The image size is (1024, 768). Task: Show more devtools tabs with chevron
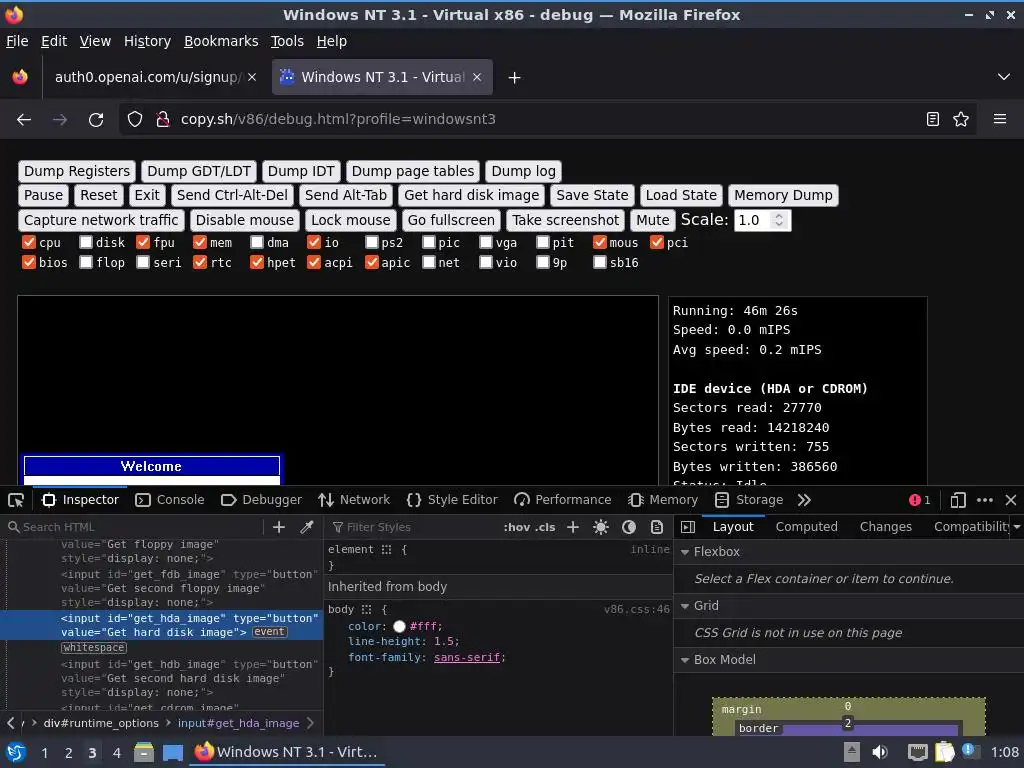(x=804, y=500)
